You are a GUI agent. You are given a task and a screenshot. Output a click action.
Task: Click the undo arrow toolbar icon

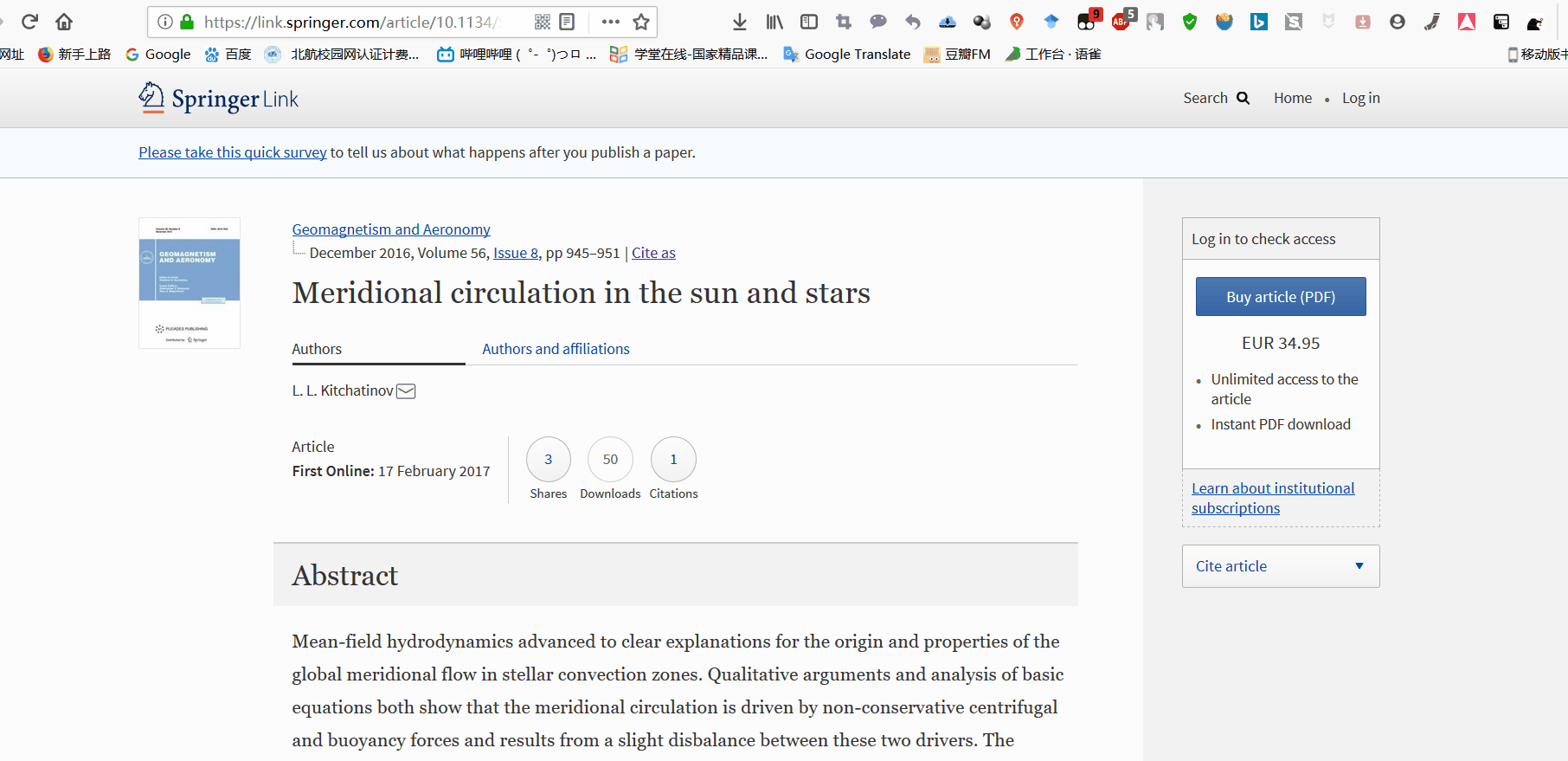point(913,22)
